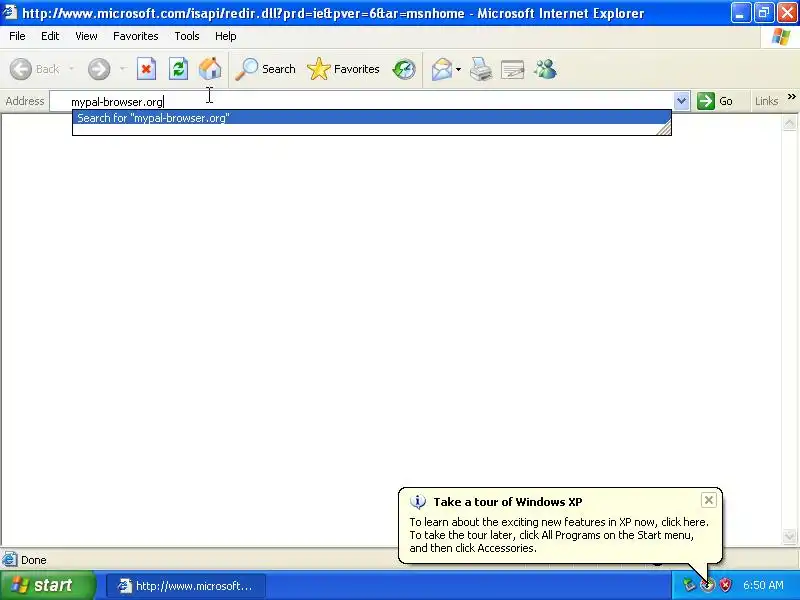The height and width of the screenshot is (600, 800).
Task: Click the leftmost system tray icon
Action: coord(689,585)
